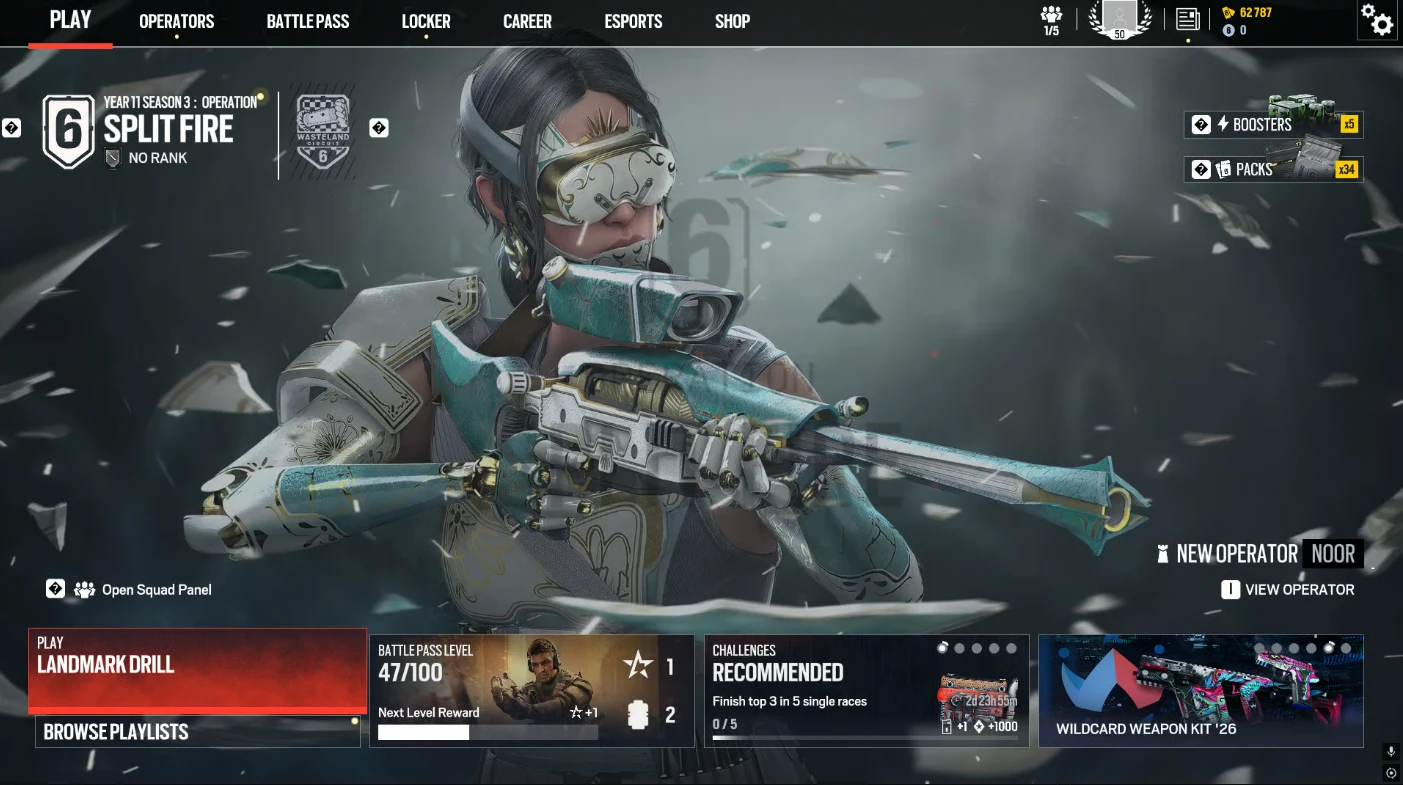Go to the Shop tab
The width and height of the screenshot is (1403, 785).
(732, 21)
